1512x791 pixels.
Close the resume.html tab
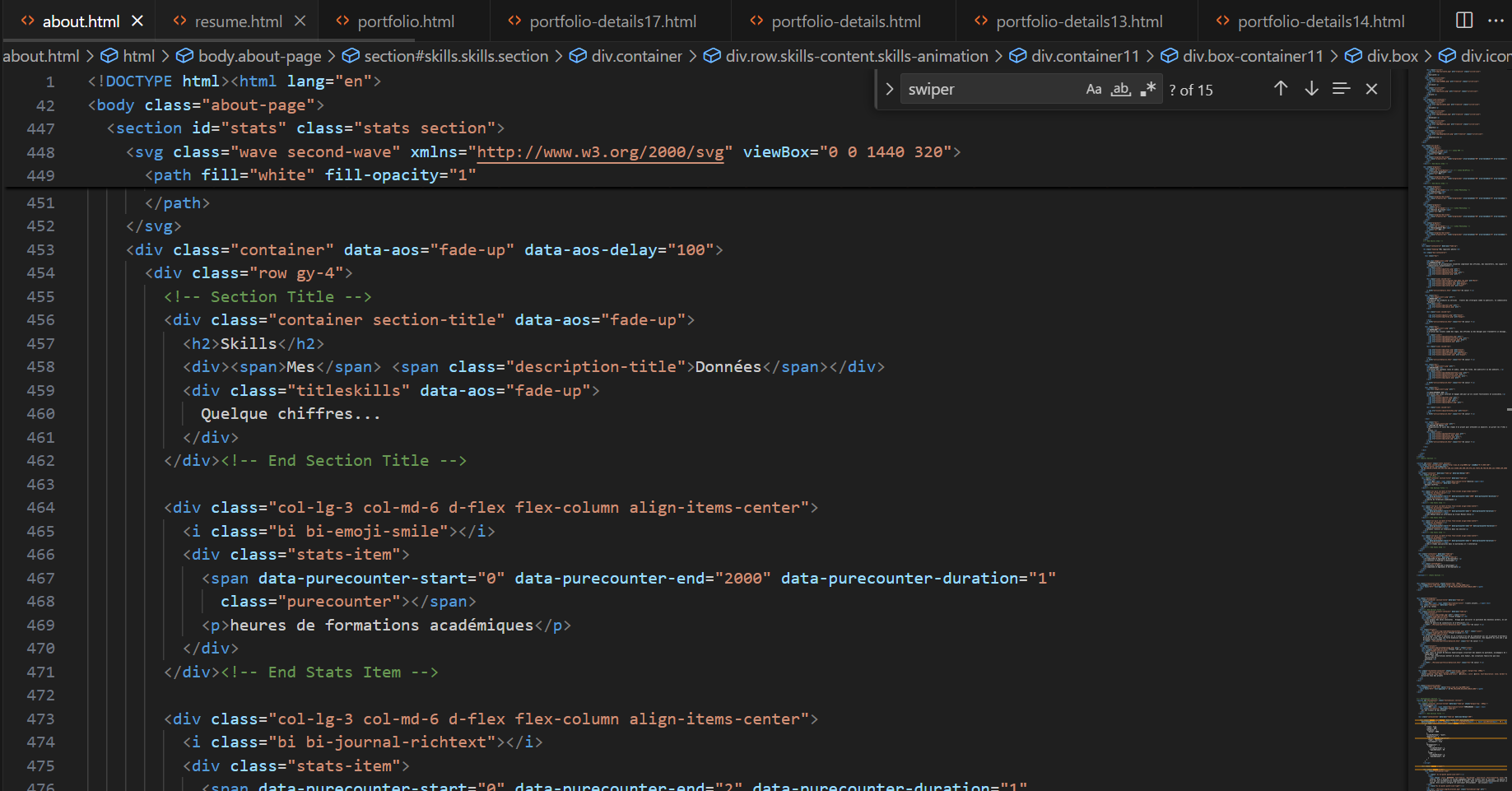coord(300,21)
